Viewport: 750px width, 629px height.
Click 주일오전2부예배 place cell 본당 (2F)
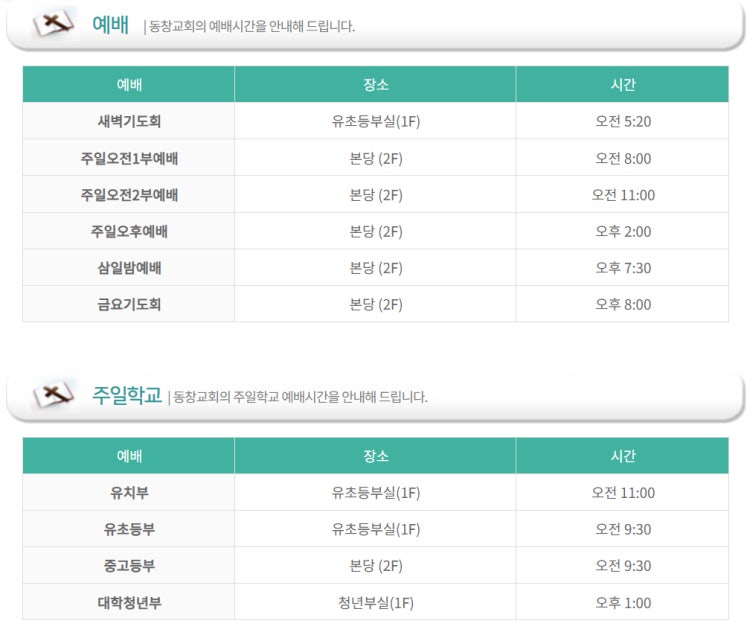pyautogui.click(x=376, y=195)
